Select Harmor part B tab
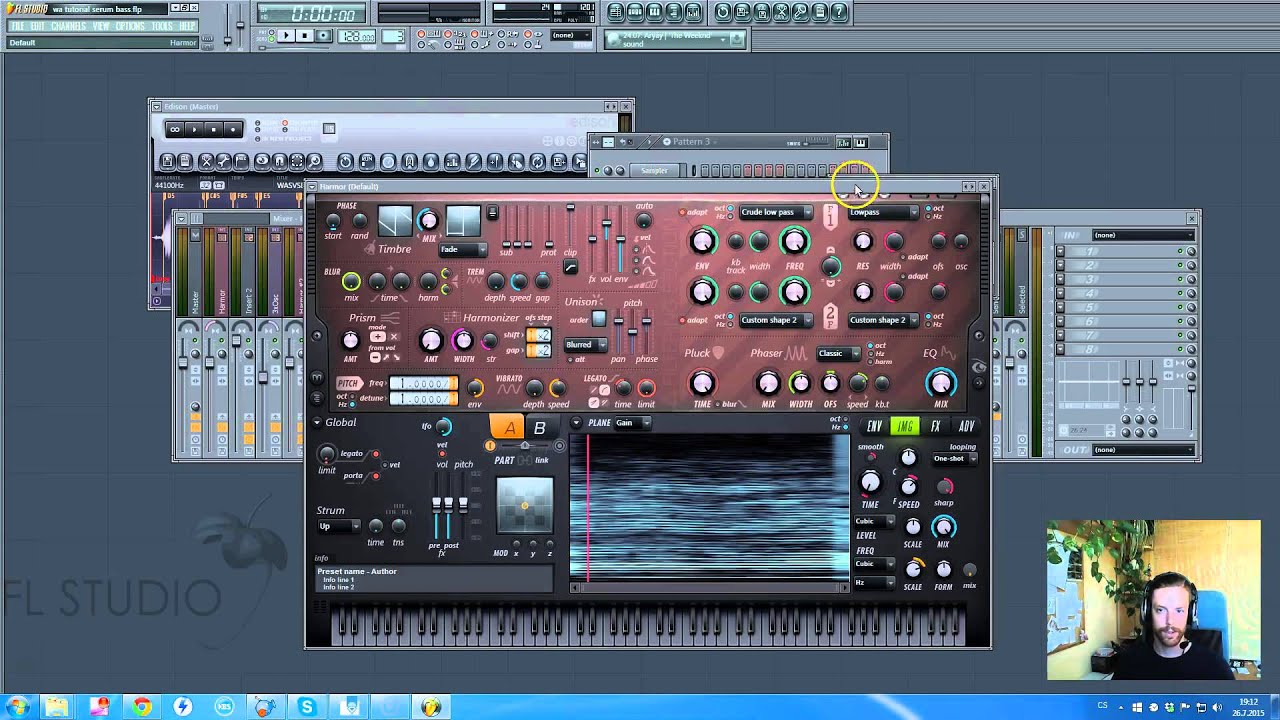The width and height of the screenshot is (1280, 720). [x=539, y=428]
